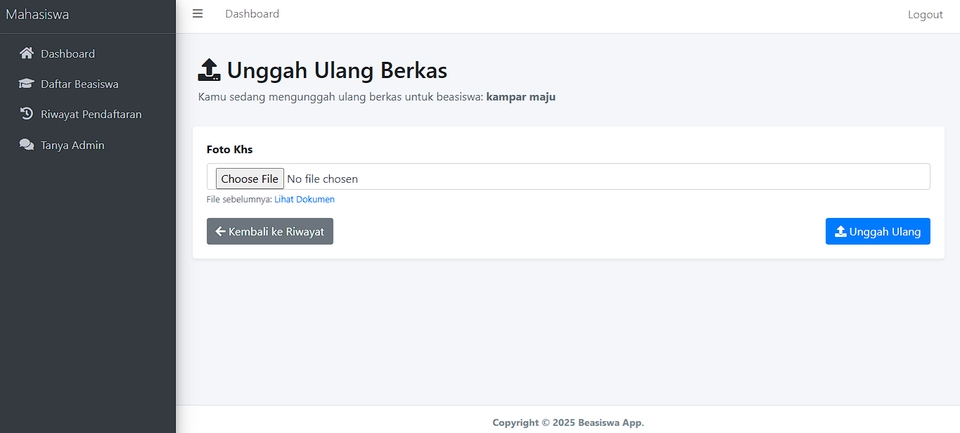Log out using the Logout link
The height and width of the screenshot is (433, 960).
(x=925, y=15)
